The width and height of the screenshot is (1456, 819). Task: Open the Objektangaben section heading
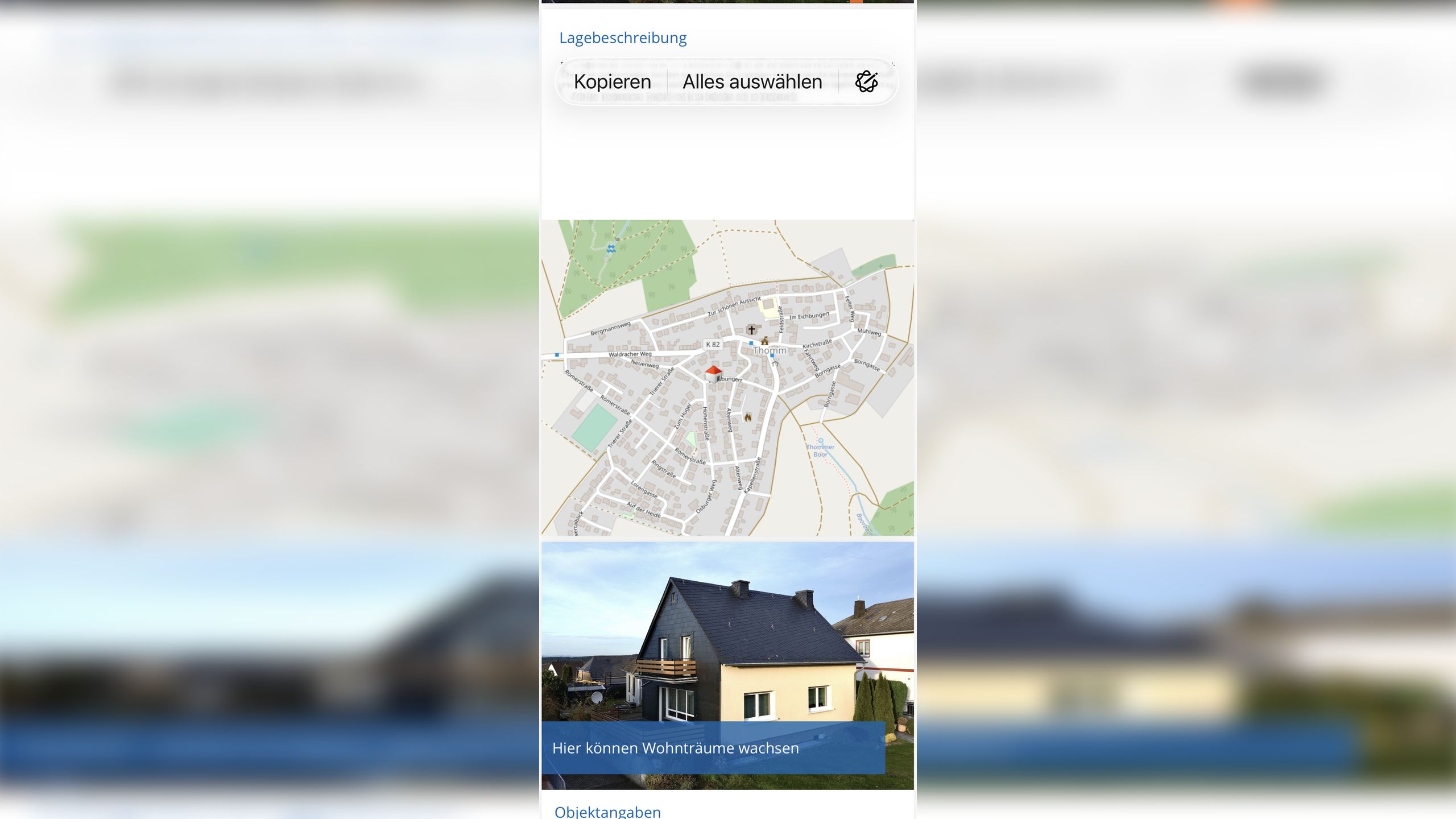[x=607, y=812]
